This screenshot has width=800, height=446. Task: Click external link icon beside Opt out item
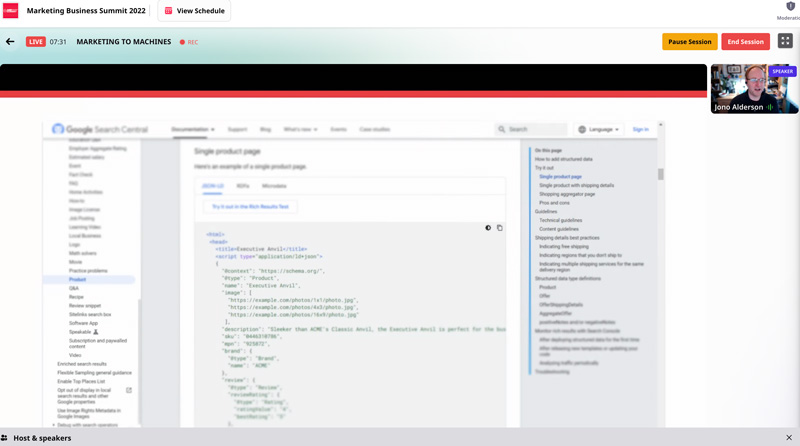pos(129,390)
